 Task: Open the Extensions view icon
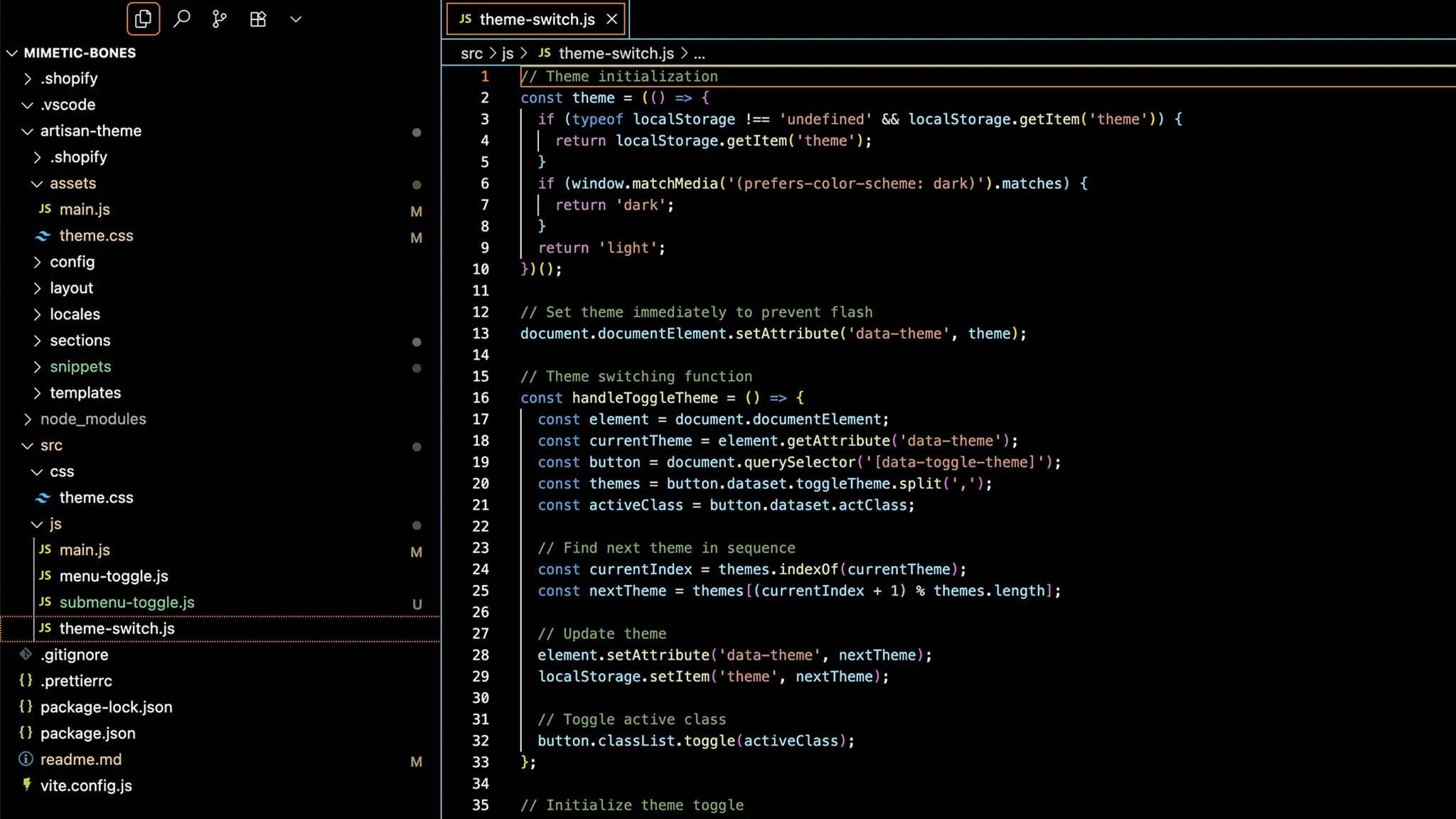tap(258, 19)
